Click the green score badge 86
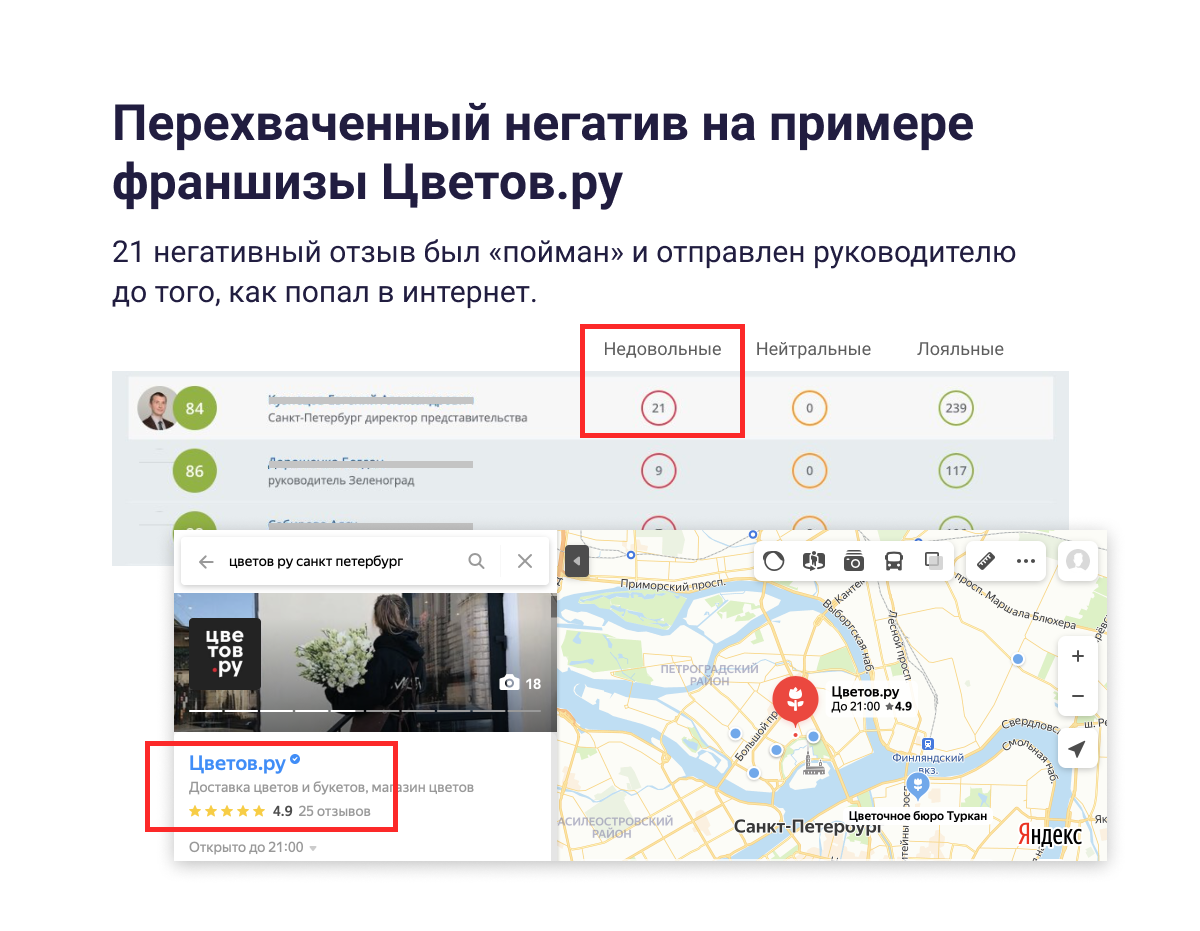 (x=195, y=470)
